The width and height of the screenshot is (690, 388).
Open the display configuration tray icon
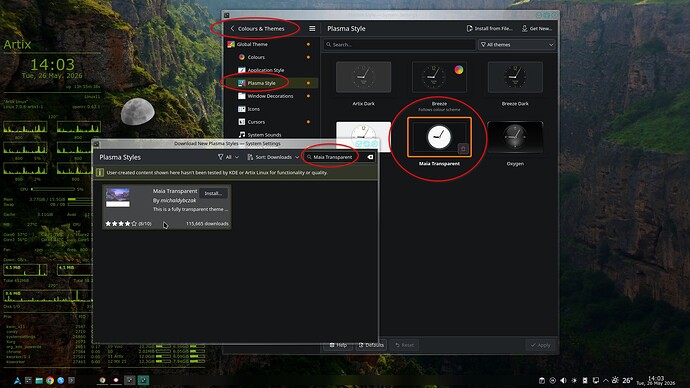(595, 381)
